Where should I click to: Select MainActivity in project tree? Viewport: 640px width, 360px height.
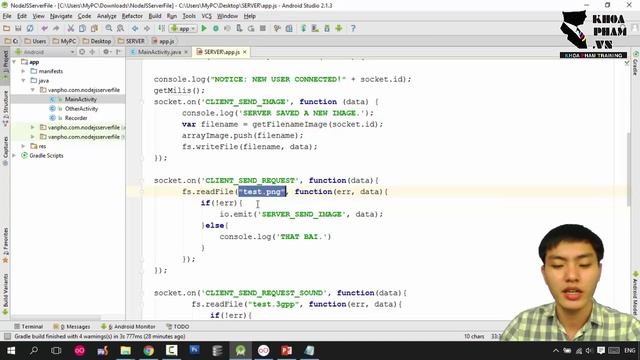80,100
